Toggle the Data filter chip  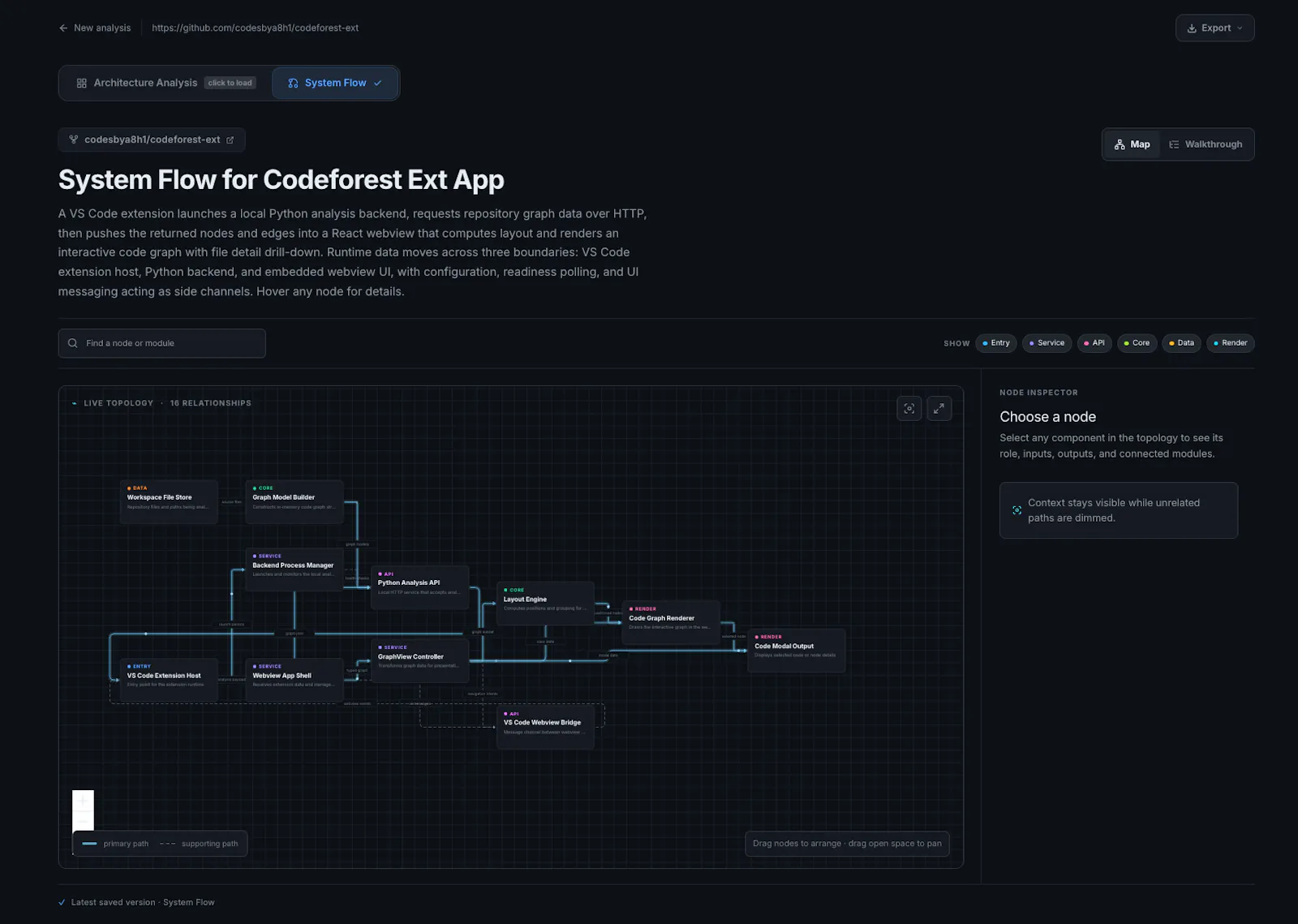click(1181, 343)
